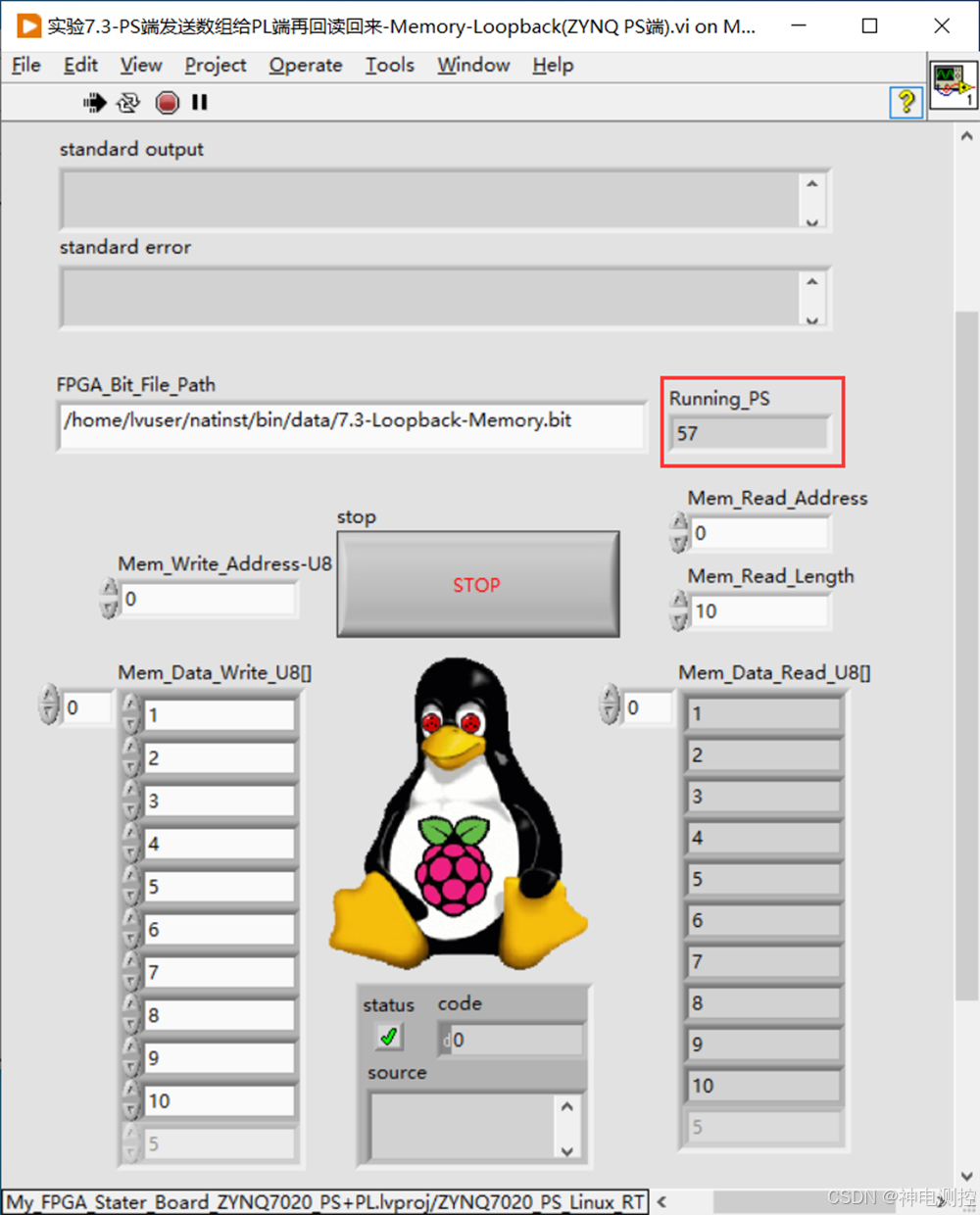This screenshot has width=980, height=1215.
Task: Click the Mem_Read_Address numeric field
Action: pyautogui.click(x=759, y=533)
